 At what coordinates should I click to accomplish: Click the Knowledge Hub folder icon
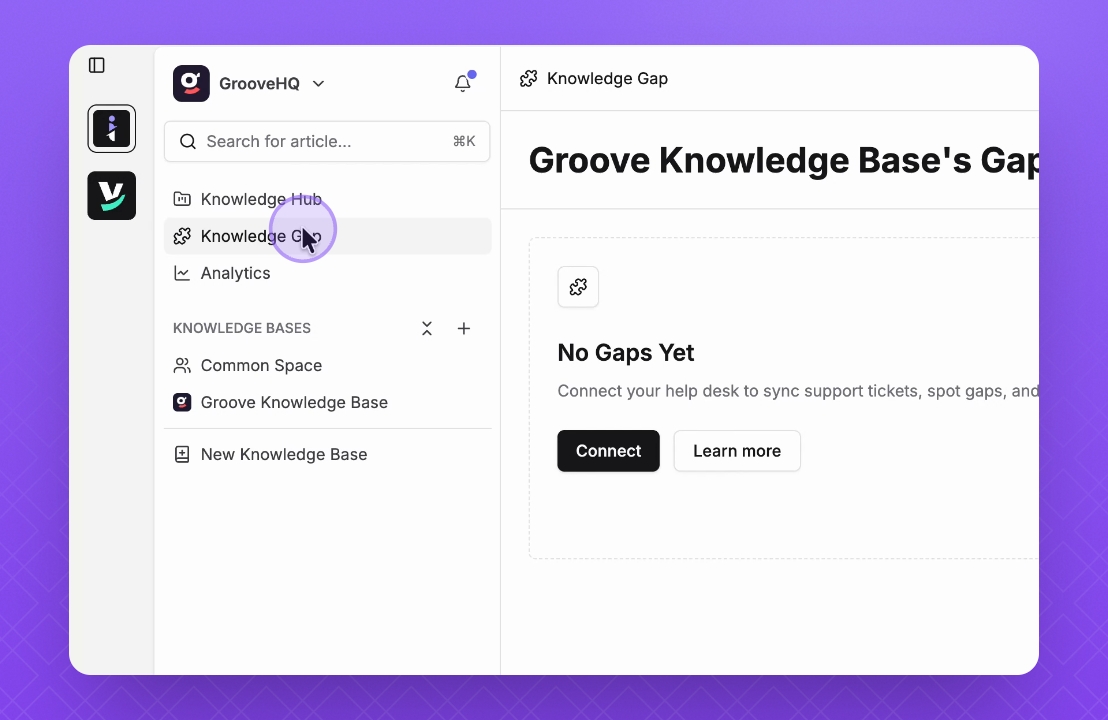click(x=182, y=199)
